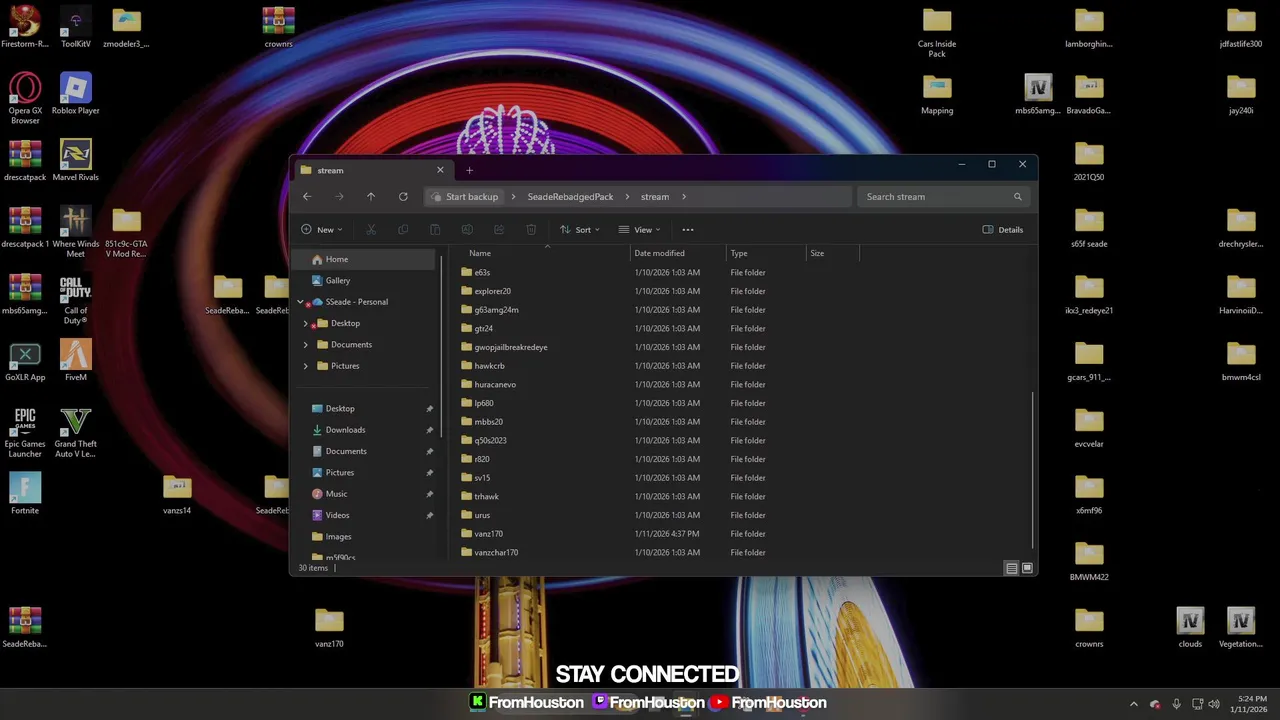Click the file list vertical scrollbar
This screenshot has height=720, width=1280.
[x=1032, y=469]
